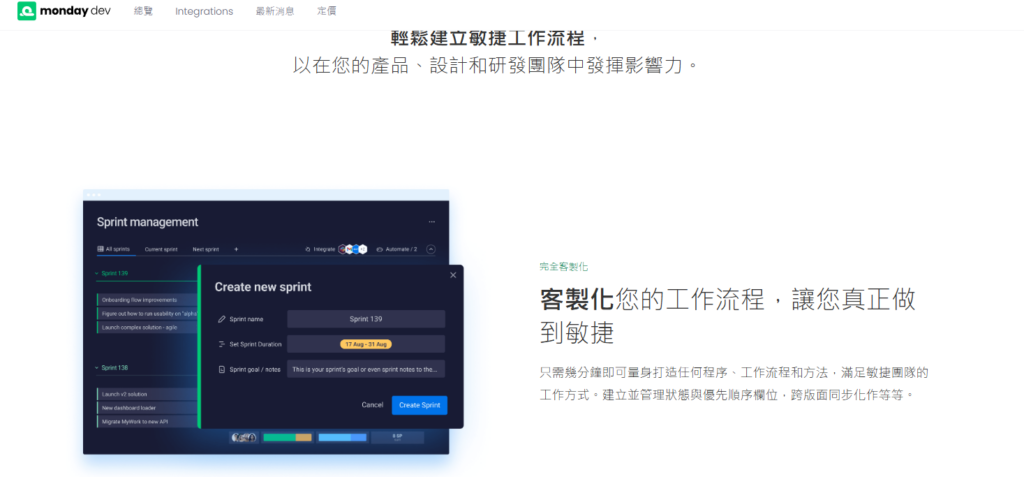Click the Integrate button
1024x477 pixels.
tap(320, 249)
